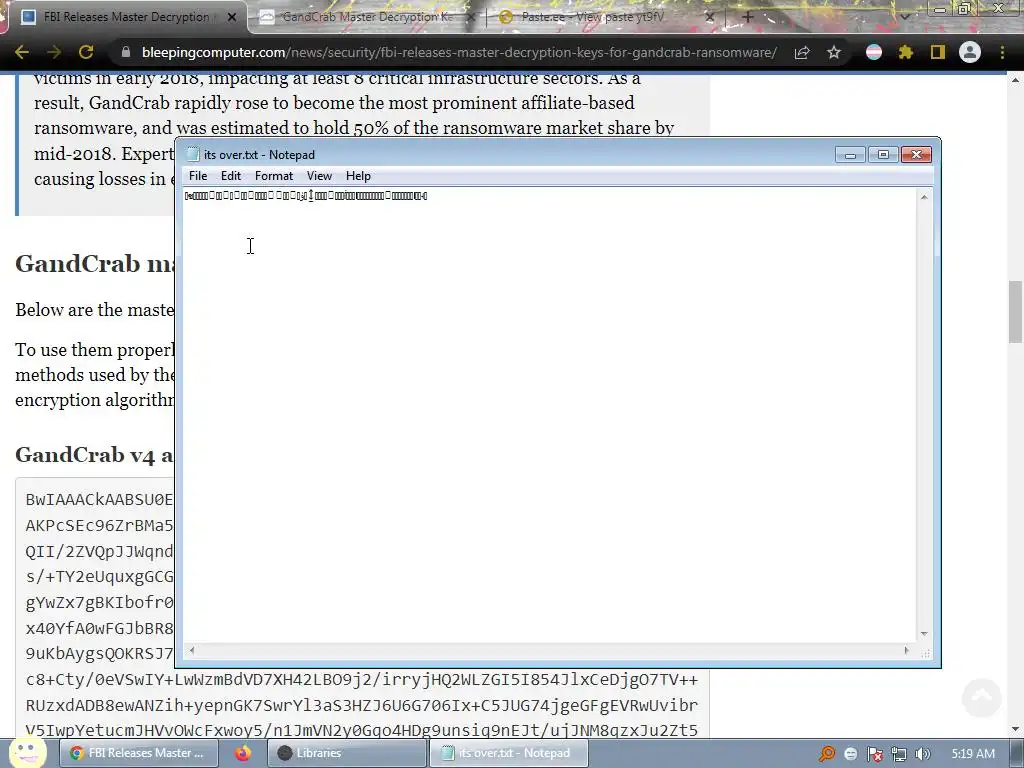Switch to the GandCrab Master Decryption Keys tab
Viewport: 1024px width, 768px height.
(366, 17)
